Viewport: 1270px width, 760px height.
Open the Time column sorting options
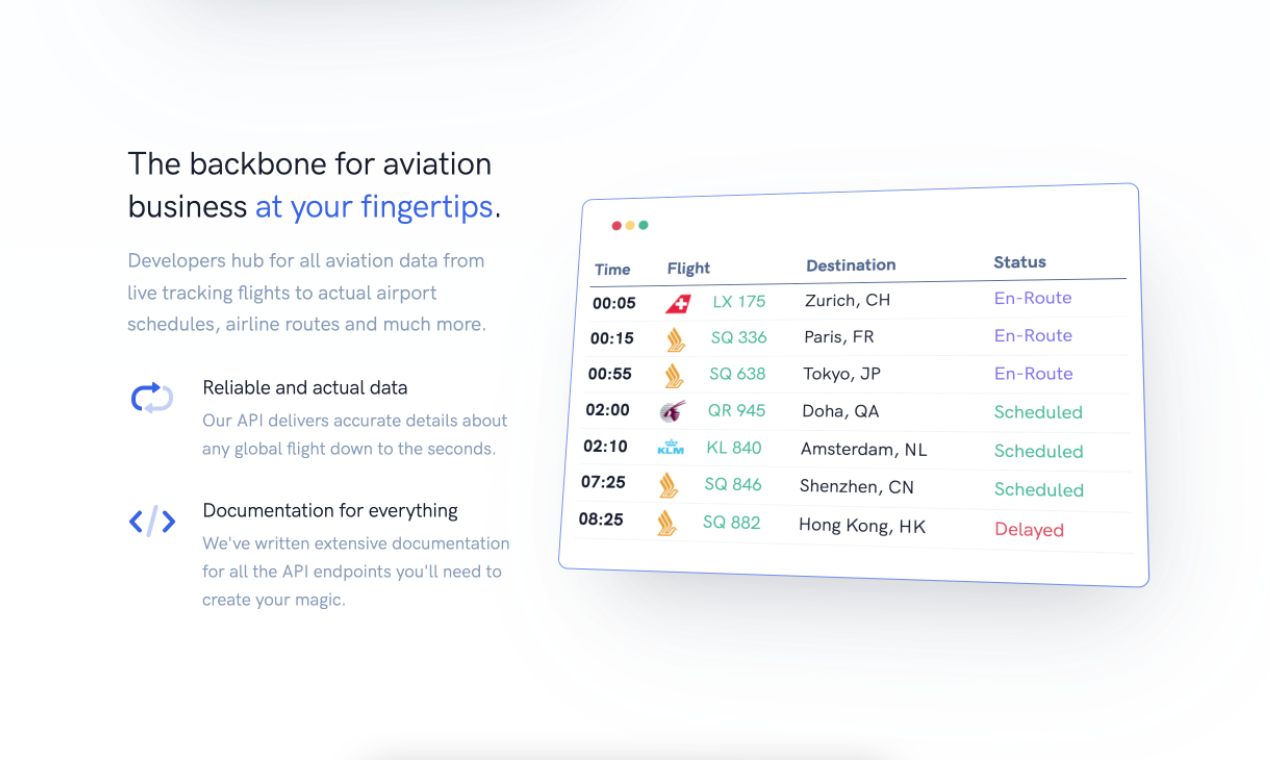[612, 269]
